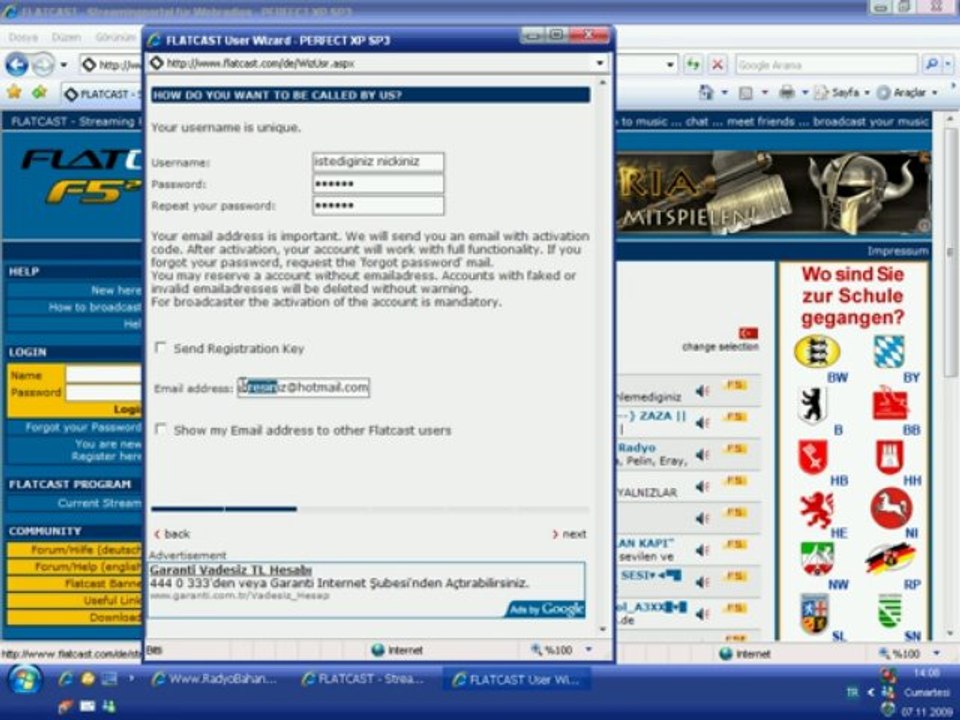Click the knight game banner advertisement

coord(774,193)
